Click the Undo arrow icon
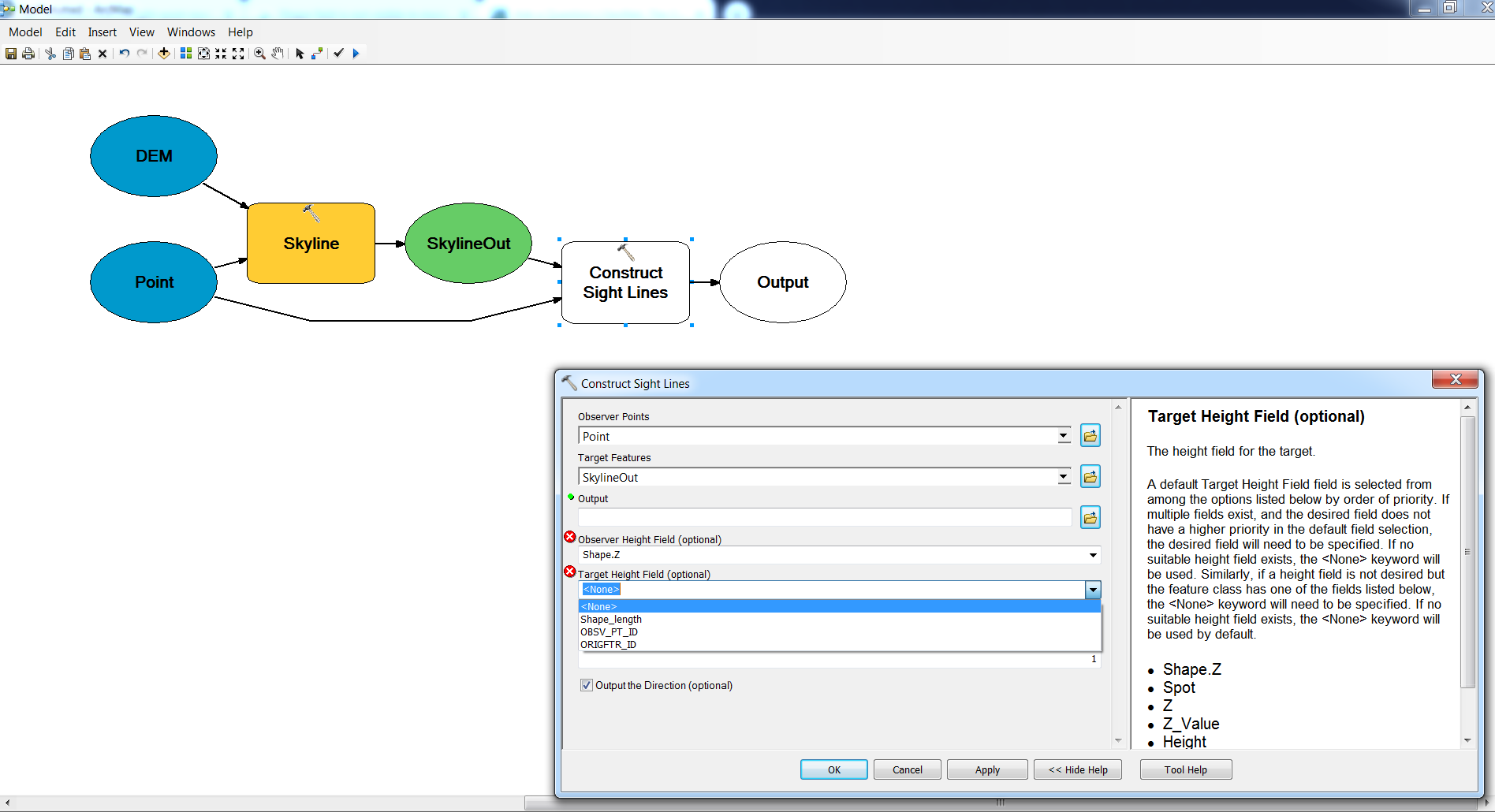Image resolution: width=1495 pixels, height=812 pixels. click(125, 54)
